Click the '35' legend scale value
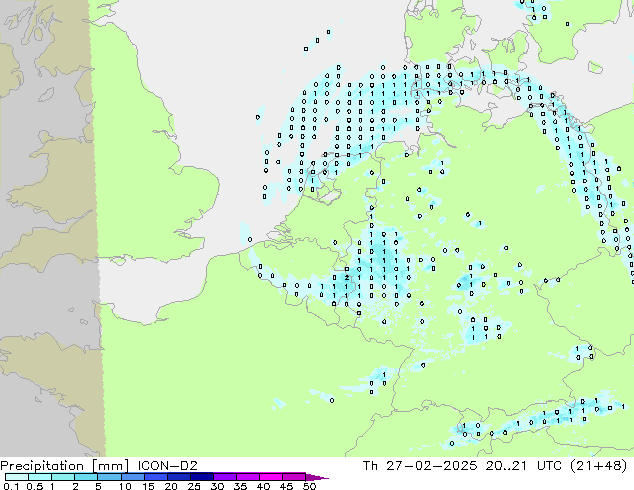This screenshot has height=490, width=634. (x=240, y=486)
